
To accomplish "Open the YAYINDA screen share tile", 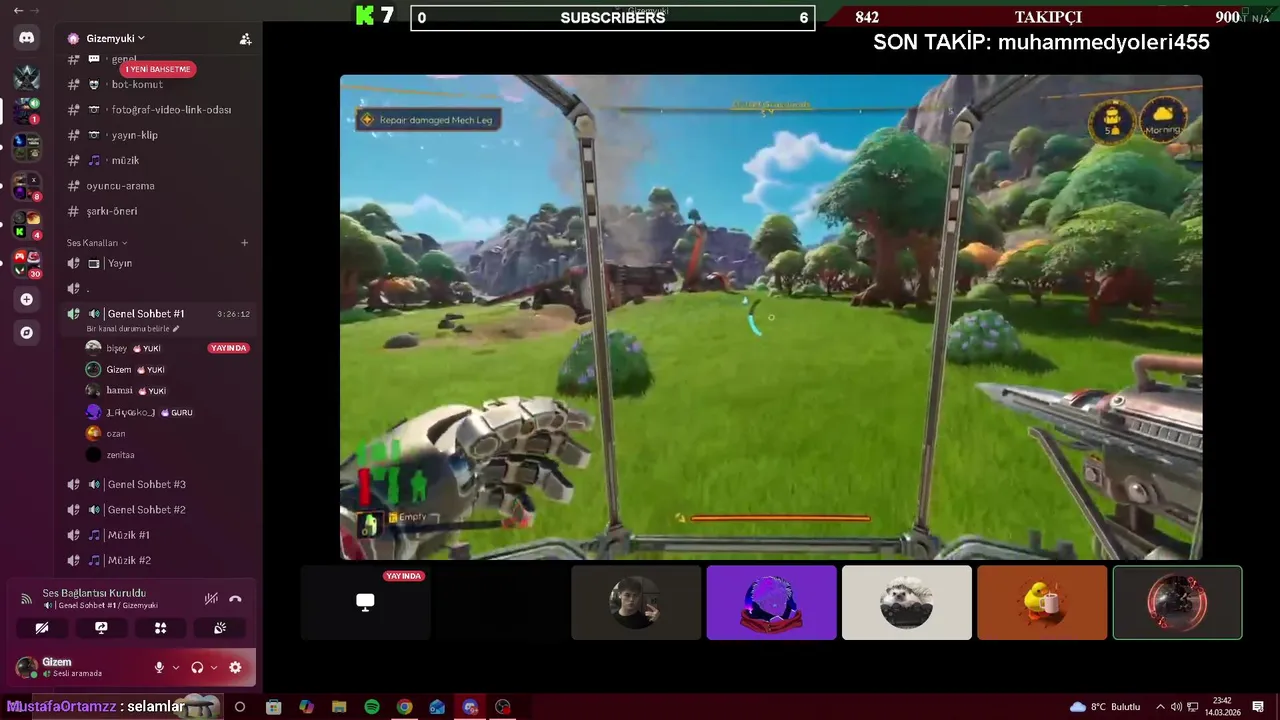I will [365, 603].
